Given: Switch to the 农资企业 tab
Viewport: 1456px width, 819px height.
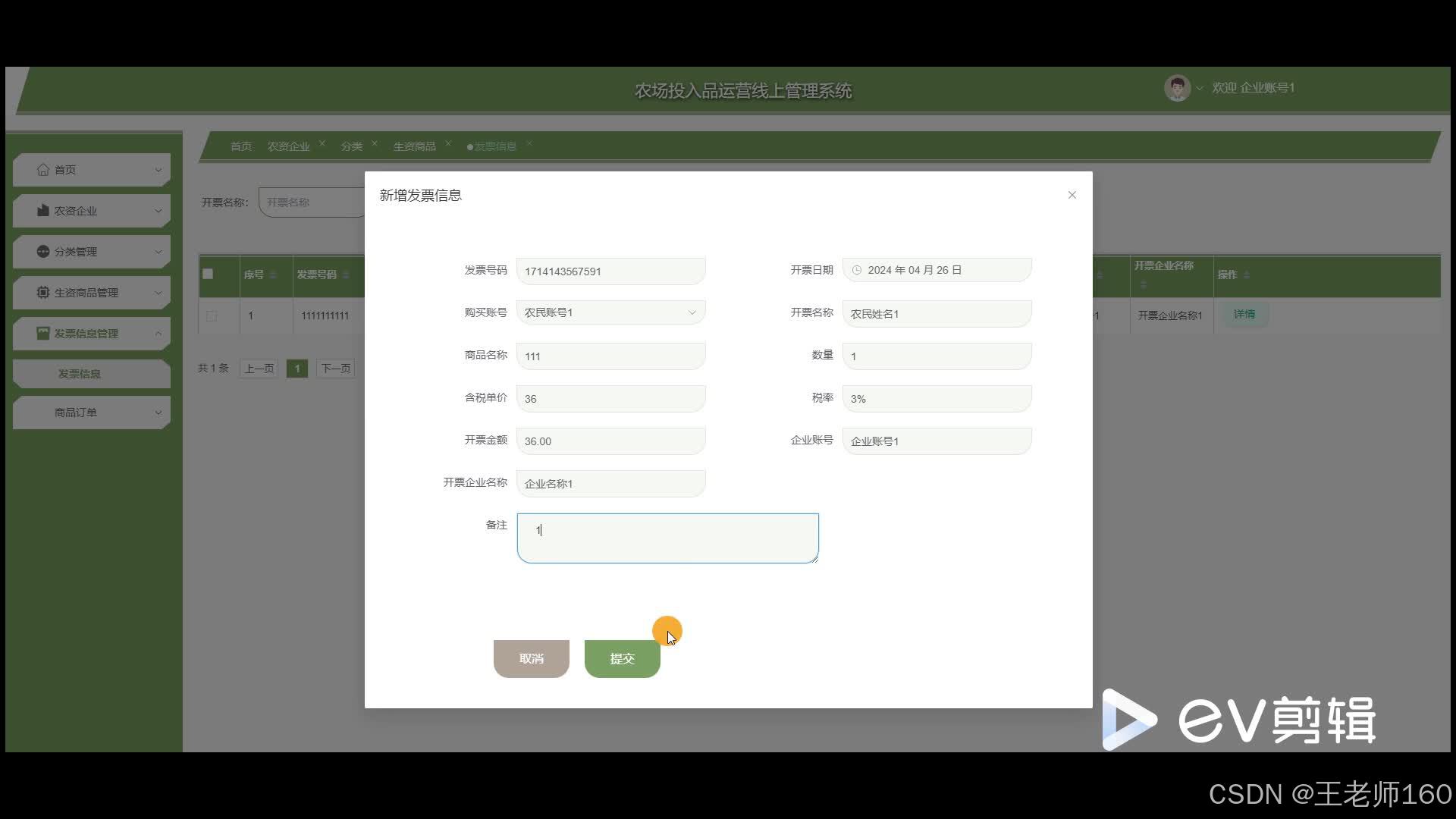Looking at the screenshot, I should [288, 146].
